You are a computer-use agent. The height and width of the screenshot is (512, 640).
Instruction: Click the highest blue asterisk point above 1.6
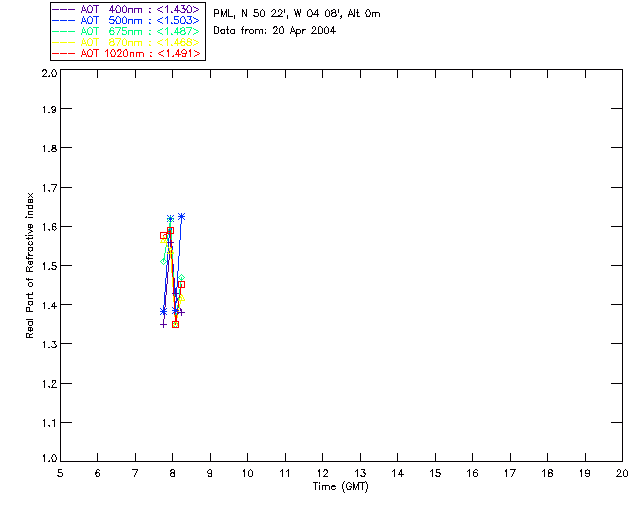tap(182, 216)
